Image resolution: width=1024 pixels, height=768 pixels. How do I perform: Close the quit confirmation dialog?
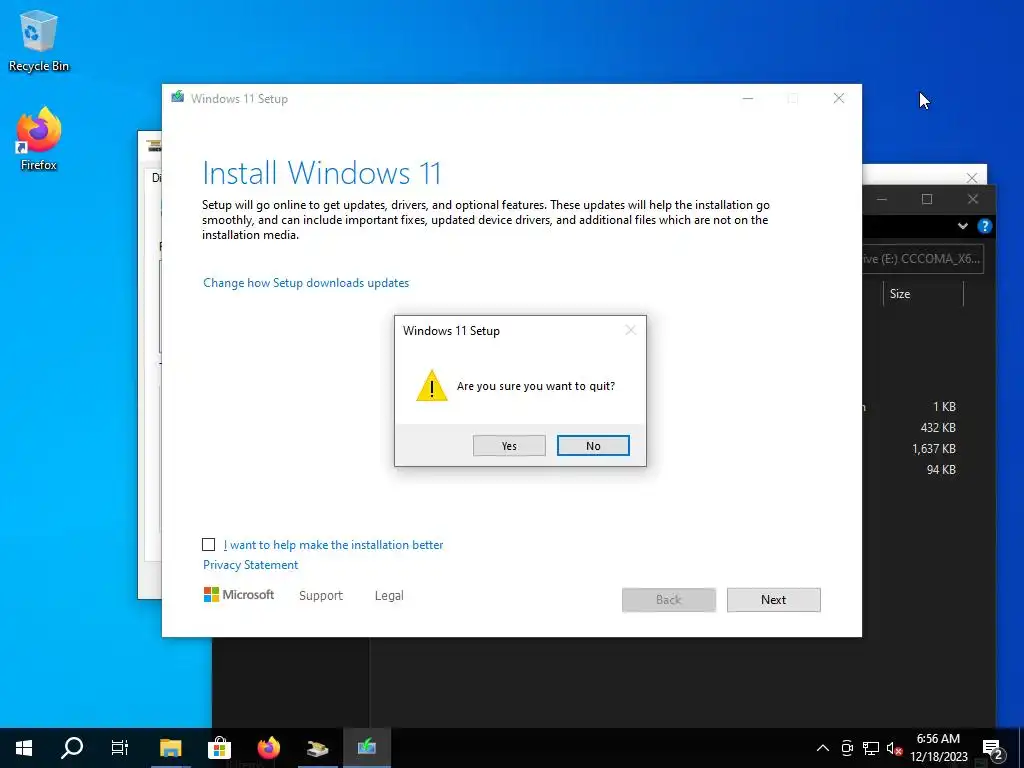(630, 330)
